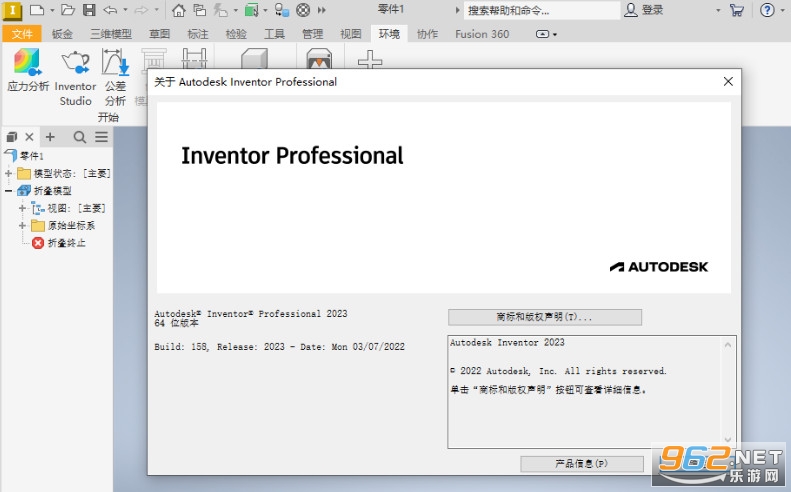Open the undo history dropdown arrow
The width and height of the screenshot is (791, 492).
[x=125, y=10]
